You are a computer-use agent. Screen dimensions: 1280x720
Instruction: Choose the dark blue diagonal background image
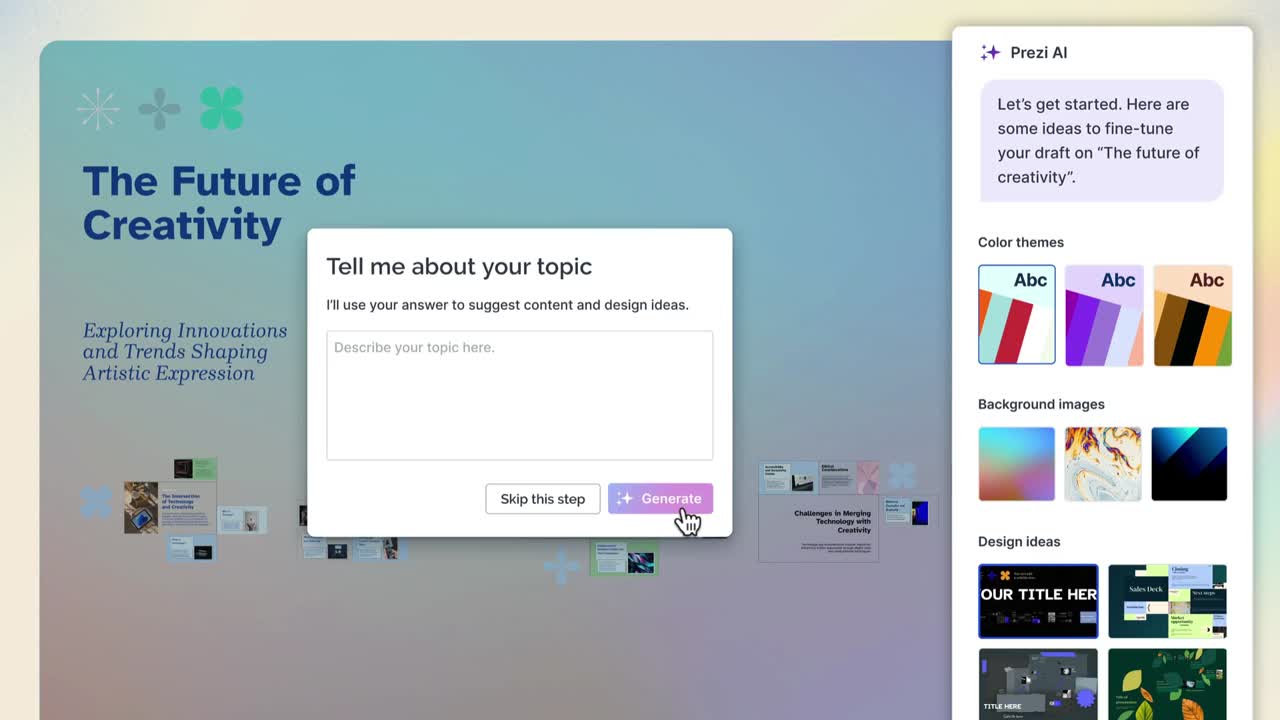pos(1189,464)
